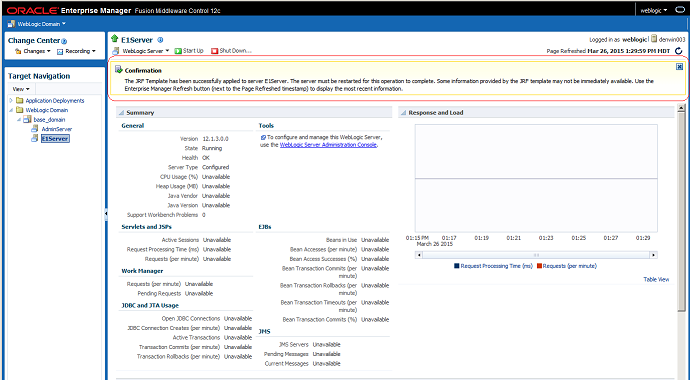Click the Start Up button

pyautogui.click(x=189, y=51)
